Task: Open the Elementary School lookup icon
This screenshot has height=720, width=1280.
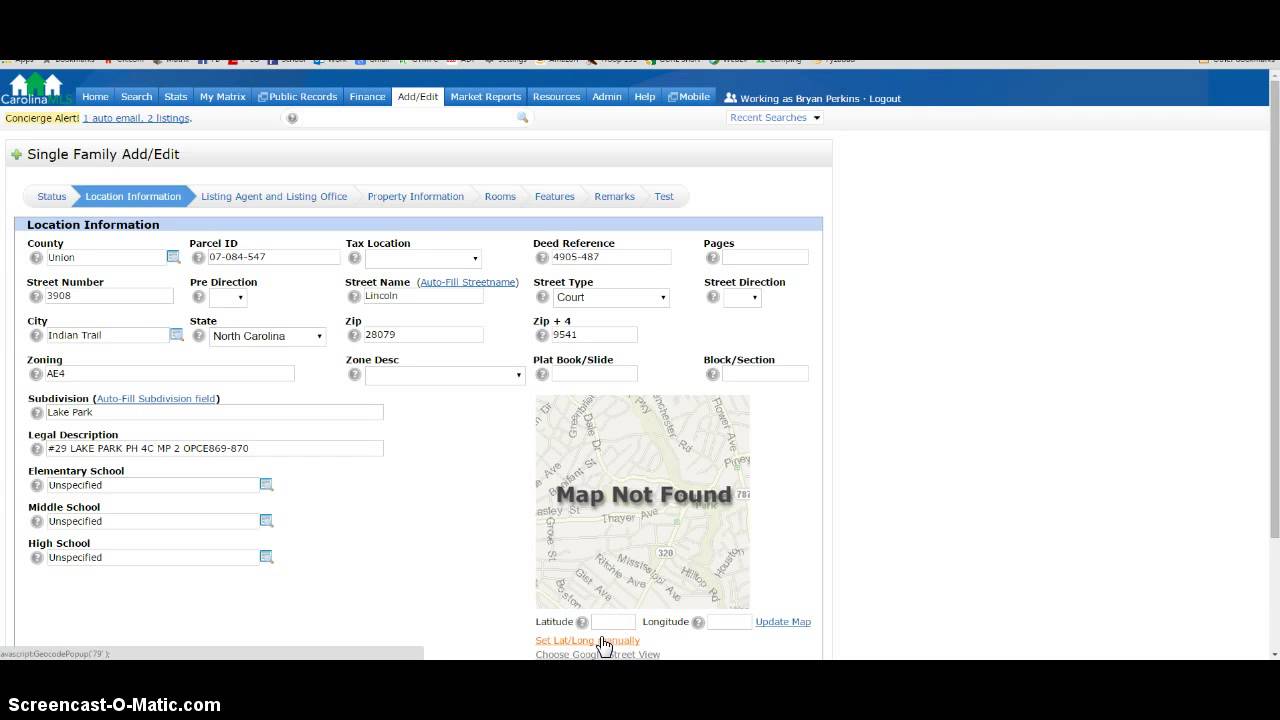Action: [266, 484]
